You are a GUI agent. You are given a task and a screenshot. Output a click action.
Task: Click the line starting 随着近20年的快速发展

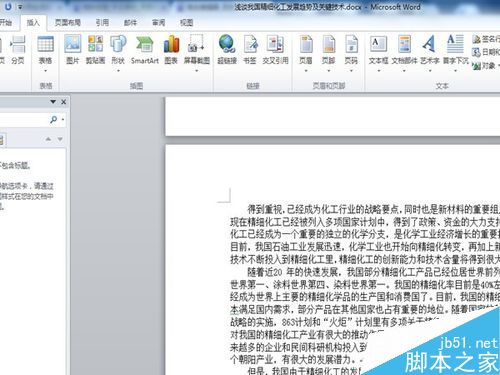click(374, 272)
